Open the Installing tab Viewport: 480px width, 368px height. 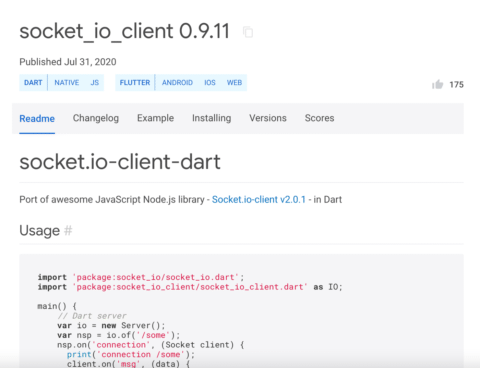click(x=211, y=118)
